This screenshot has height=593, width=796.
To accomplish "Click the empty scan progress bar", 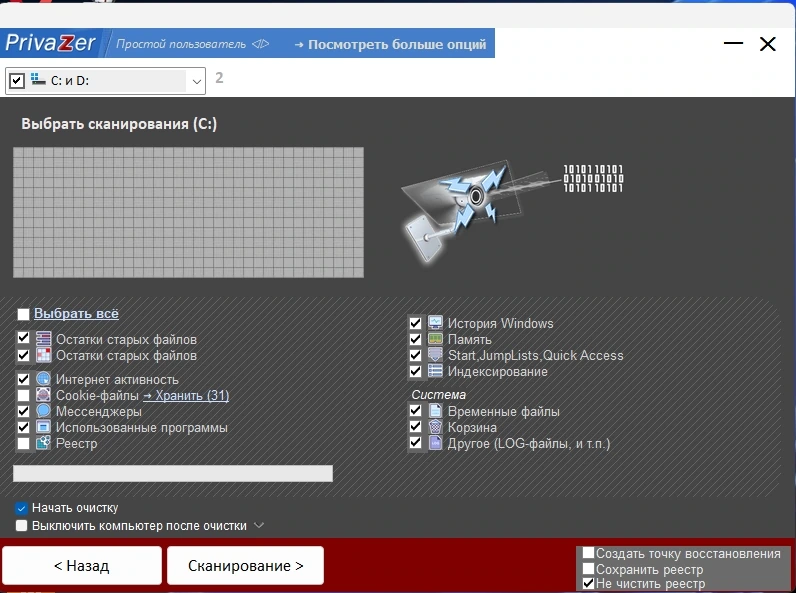I will (173, 473).
